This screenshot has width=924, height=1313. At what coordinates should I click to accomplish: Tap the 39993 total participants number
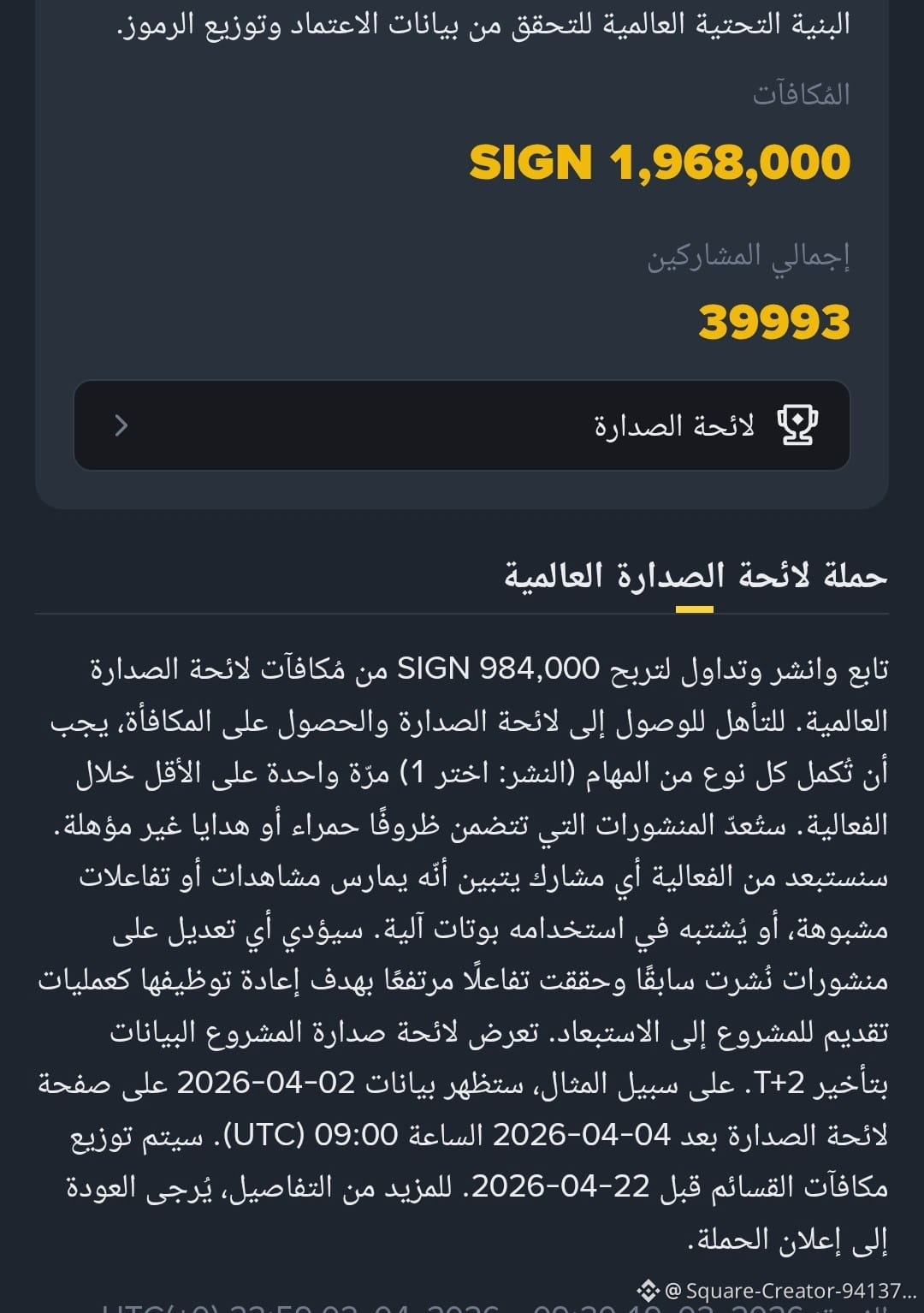click(774, 323)
